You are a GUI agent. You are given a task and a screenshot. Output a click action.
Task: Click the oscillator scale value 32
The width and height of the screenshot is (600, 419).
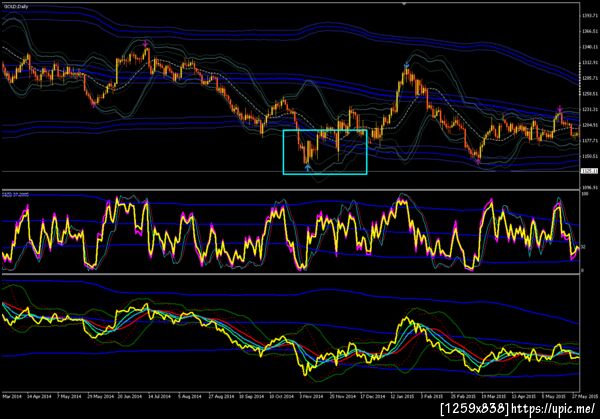coord(584,247)
